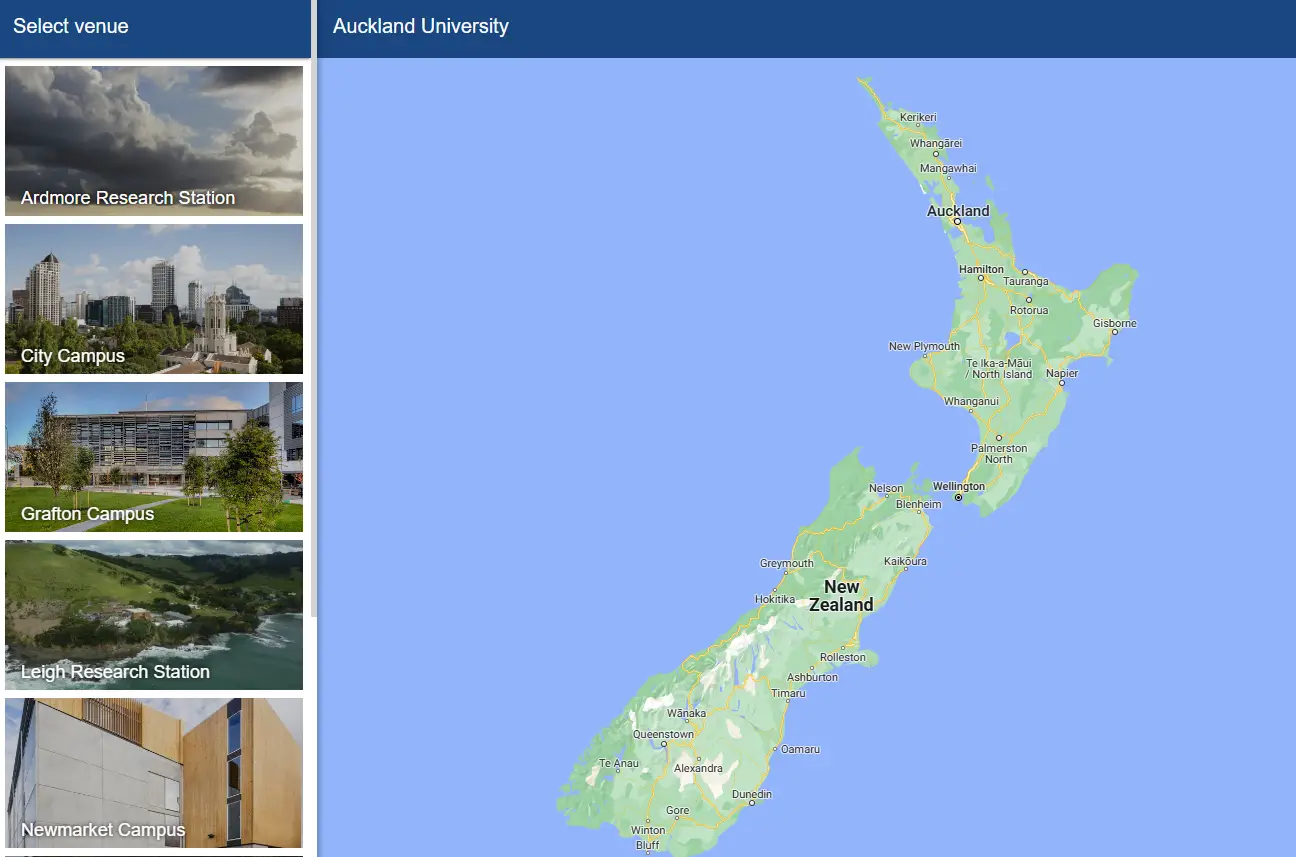This screenshot has width=1296, height=857.
Task: Click the Select venue panel heading
Action: click(71, 27)
